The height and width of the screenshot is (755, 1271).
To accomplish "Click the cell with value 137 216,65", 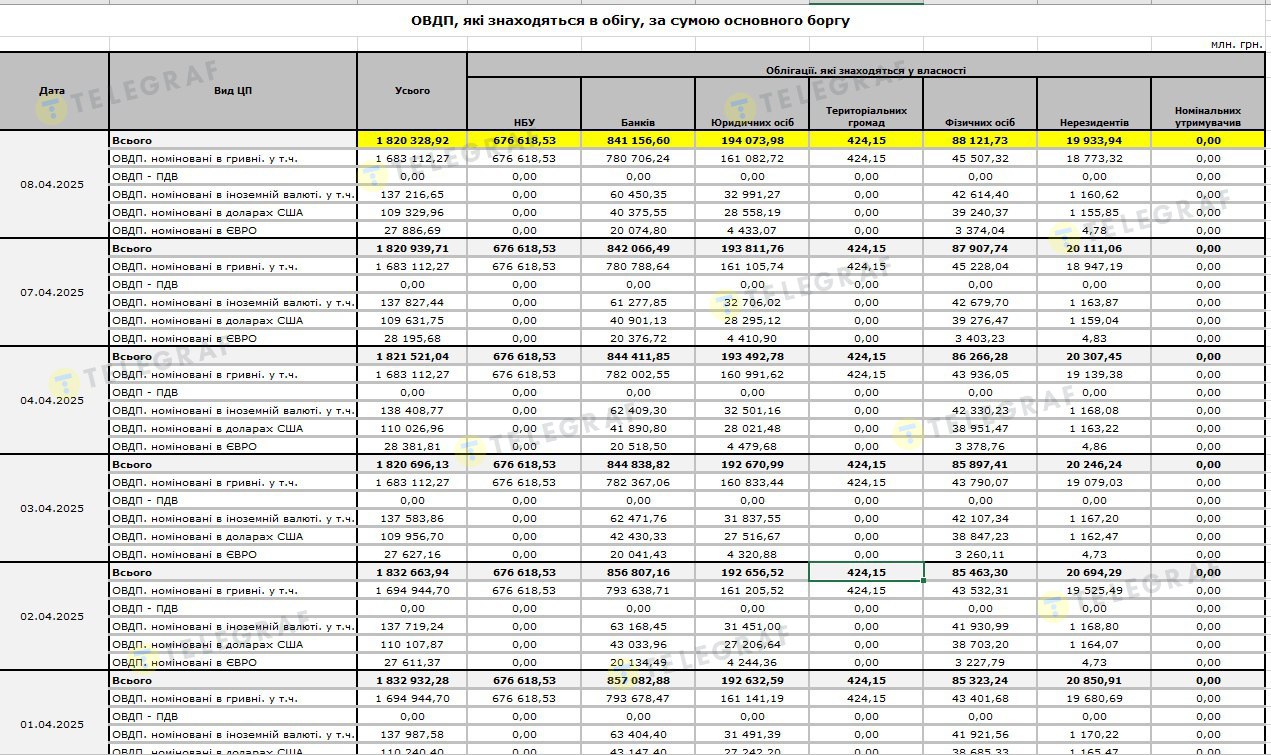I will click(412, 194).
